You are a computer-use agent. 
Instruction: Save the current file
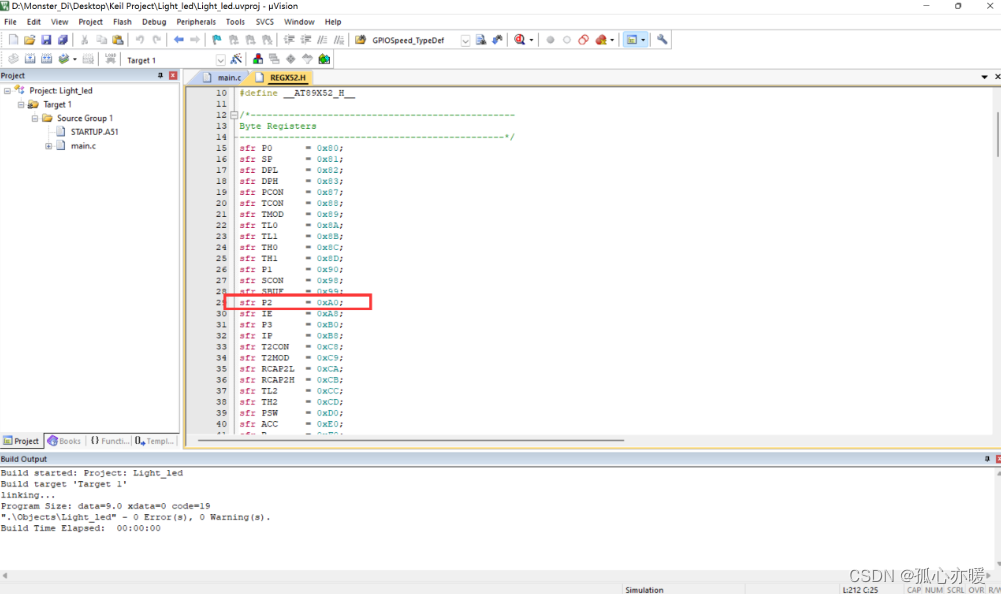(46, 40)
